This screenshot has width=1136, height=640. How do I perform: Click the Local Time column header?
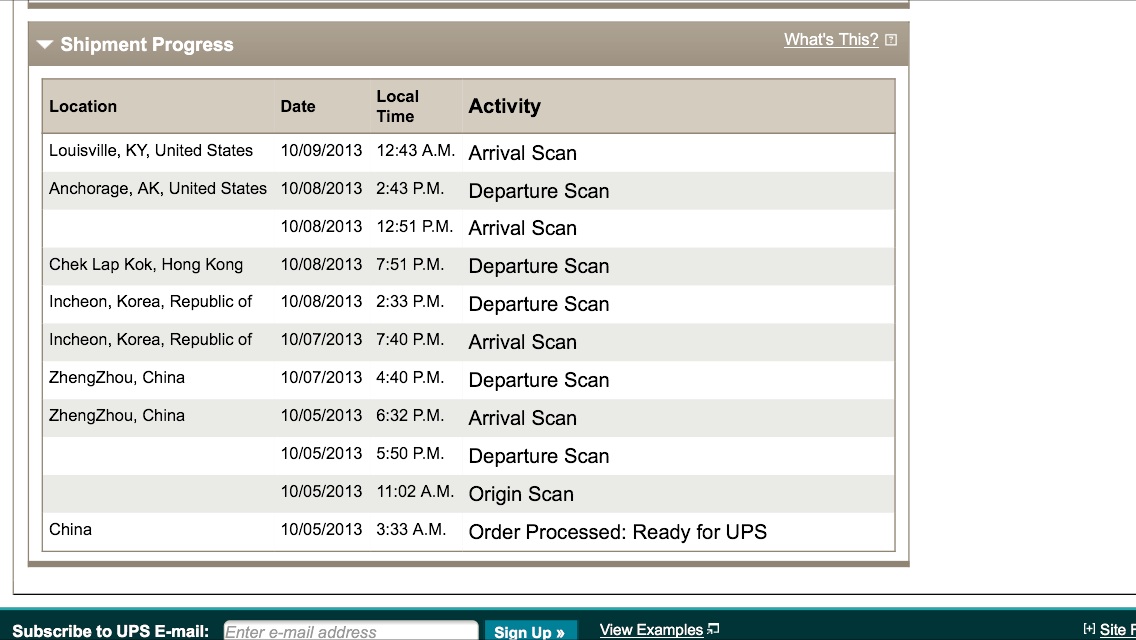(x=397, y=107)
